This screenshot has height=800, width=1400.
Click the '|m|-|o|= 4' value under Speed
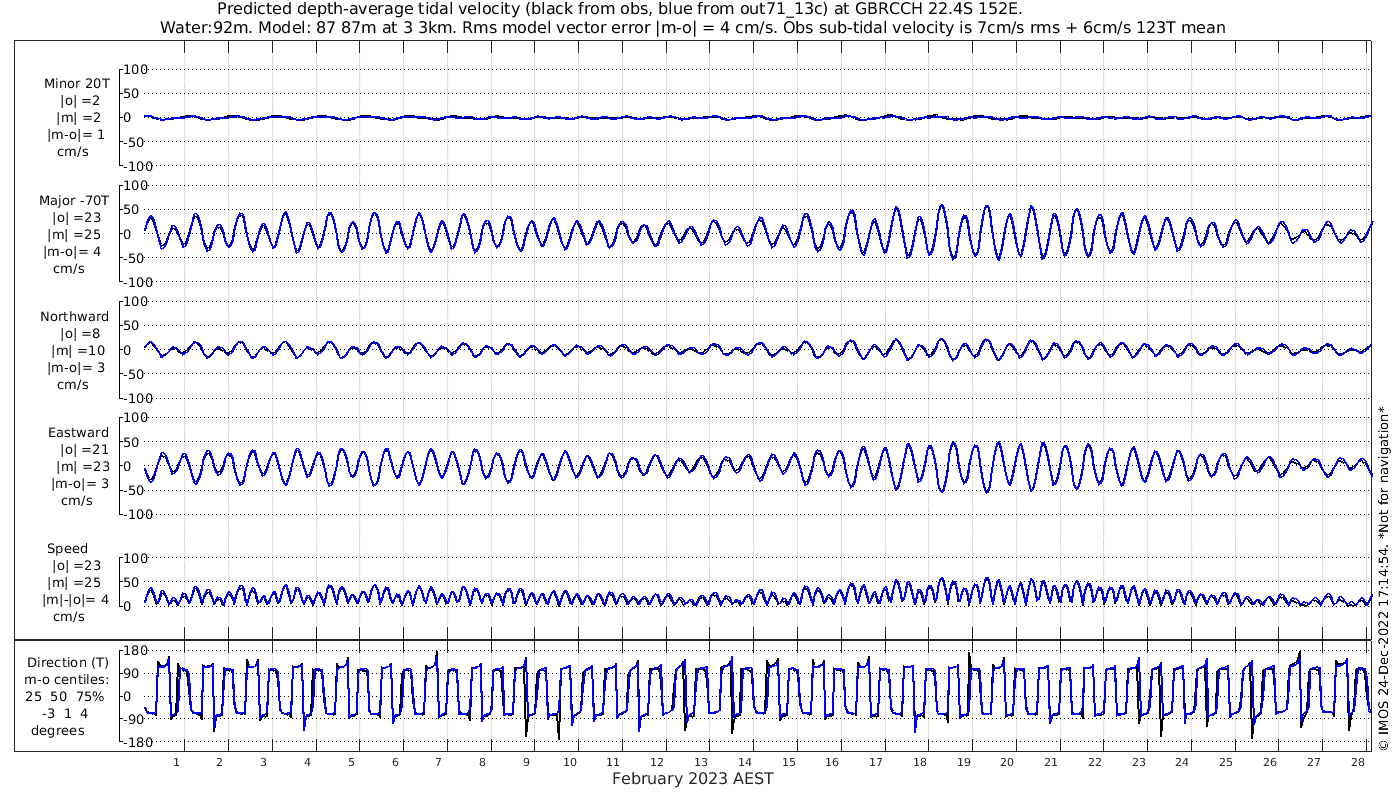tap(76, 600)
